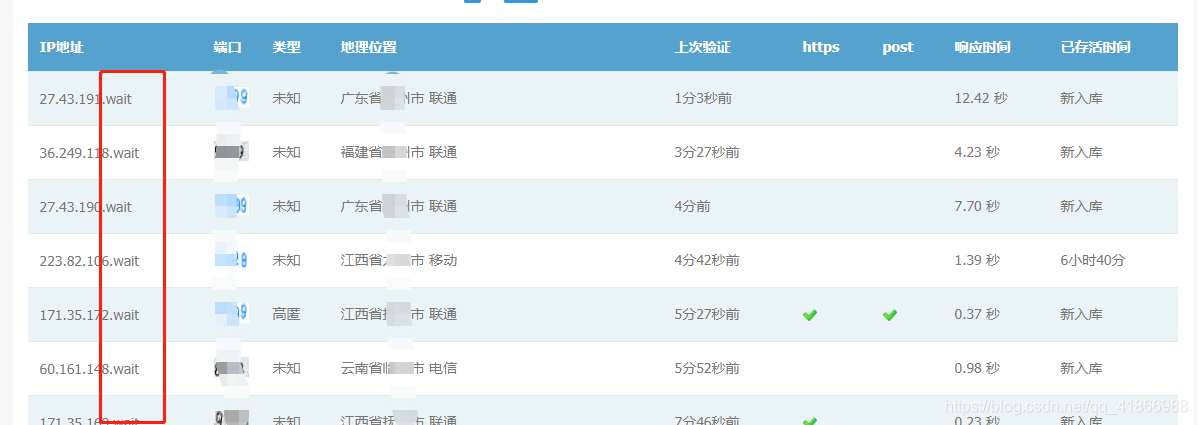This screenshot has width=1198, height=425.
Task: Select the IP address 60.161.148.wait
Action: (x=89, y=368)
